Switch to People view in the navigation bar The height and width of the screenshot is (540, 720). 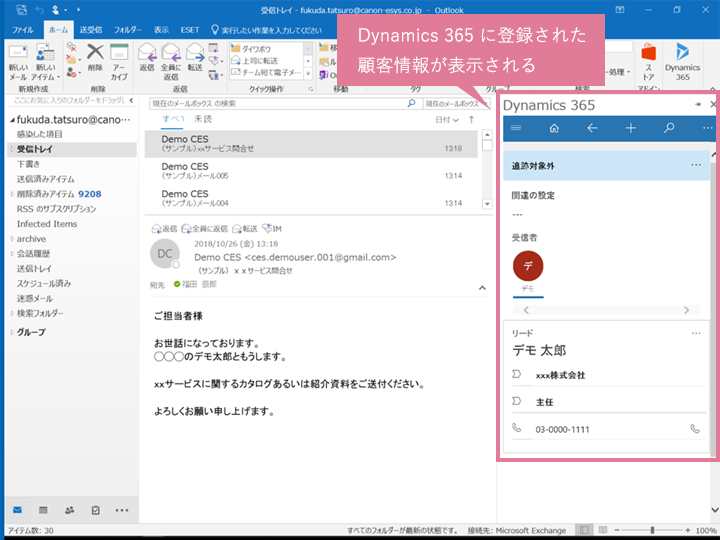tap(69, 510)
